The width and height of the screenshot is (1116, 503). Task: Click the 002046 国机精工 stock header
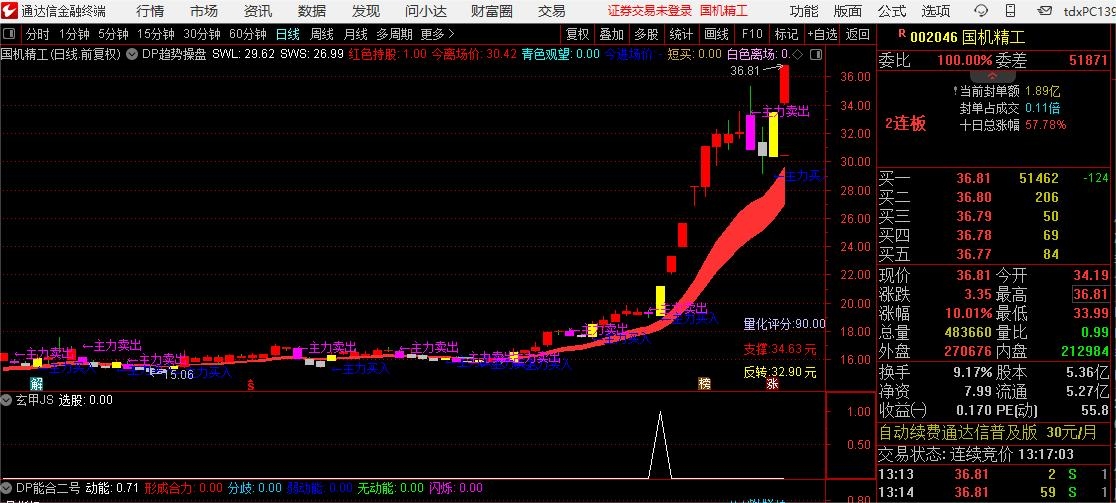coord(970,37)
